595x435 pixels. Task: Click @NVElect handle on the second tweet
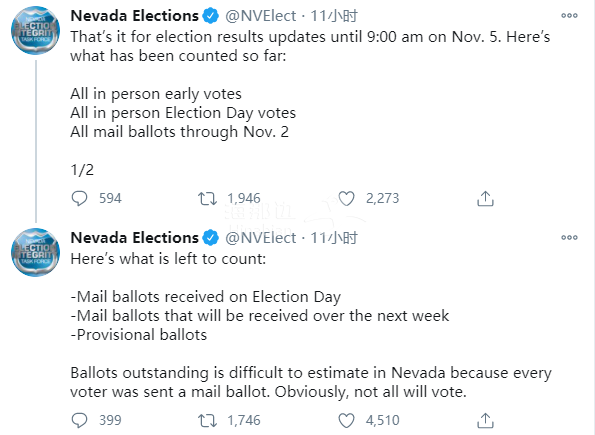[260, 238]
